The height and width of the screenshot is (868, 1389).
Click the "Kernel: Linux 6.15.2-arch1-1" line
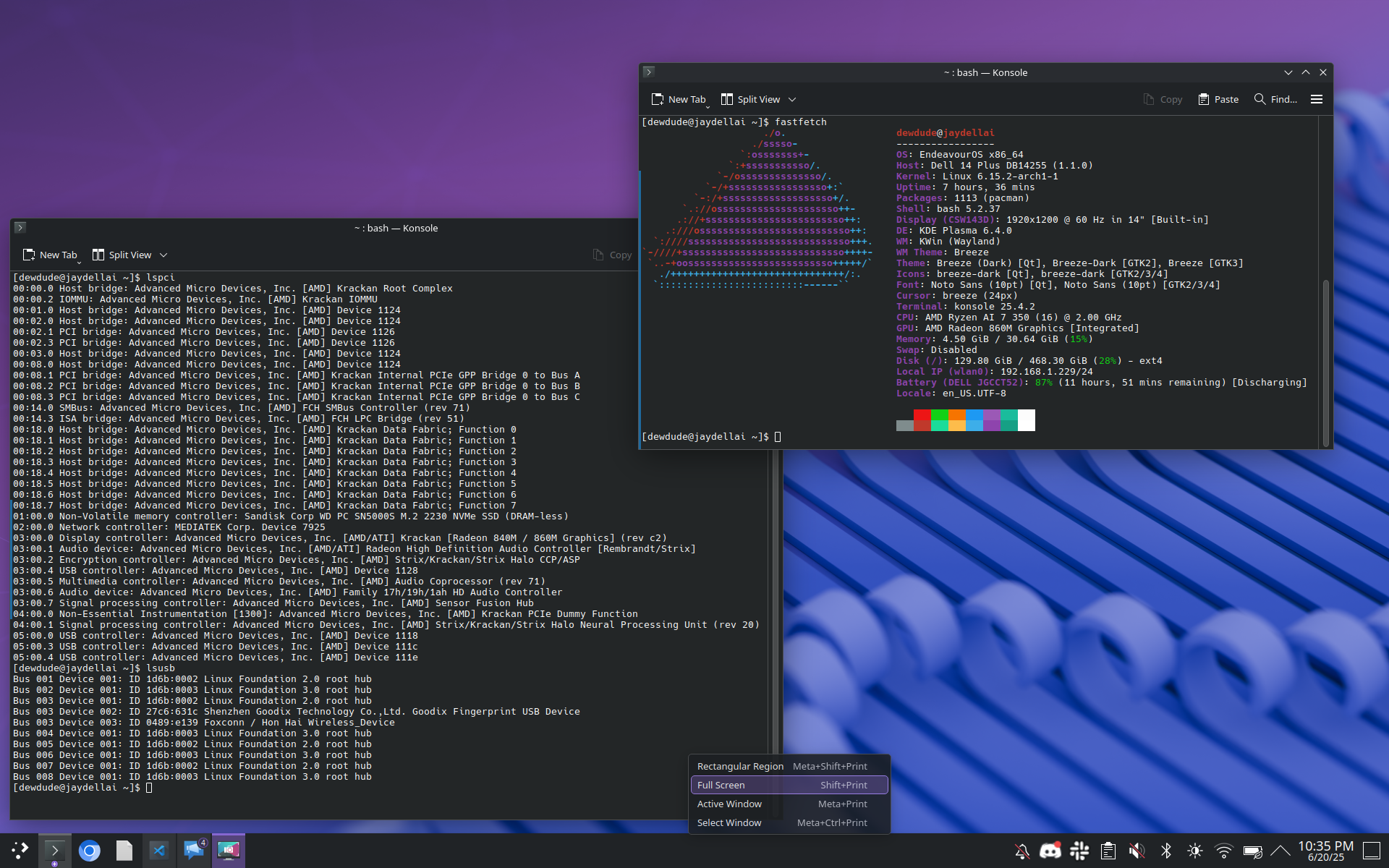(977, 176)
